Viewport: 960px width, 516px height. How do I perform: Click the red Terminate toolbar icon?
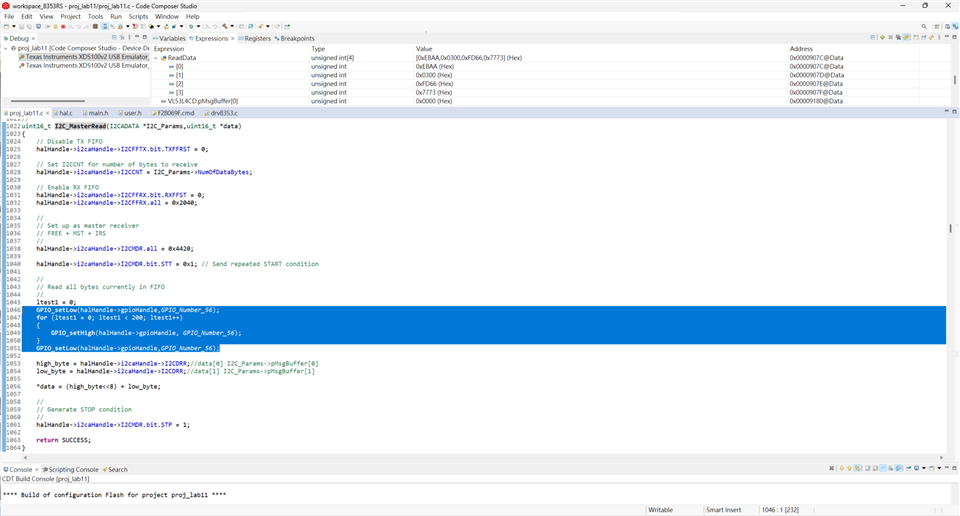[x=63, y=26]
